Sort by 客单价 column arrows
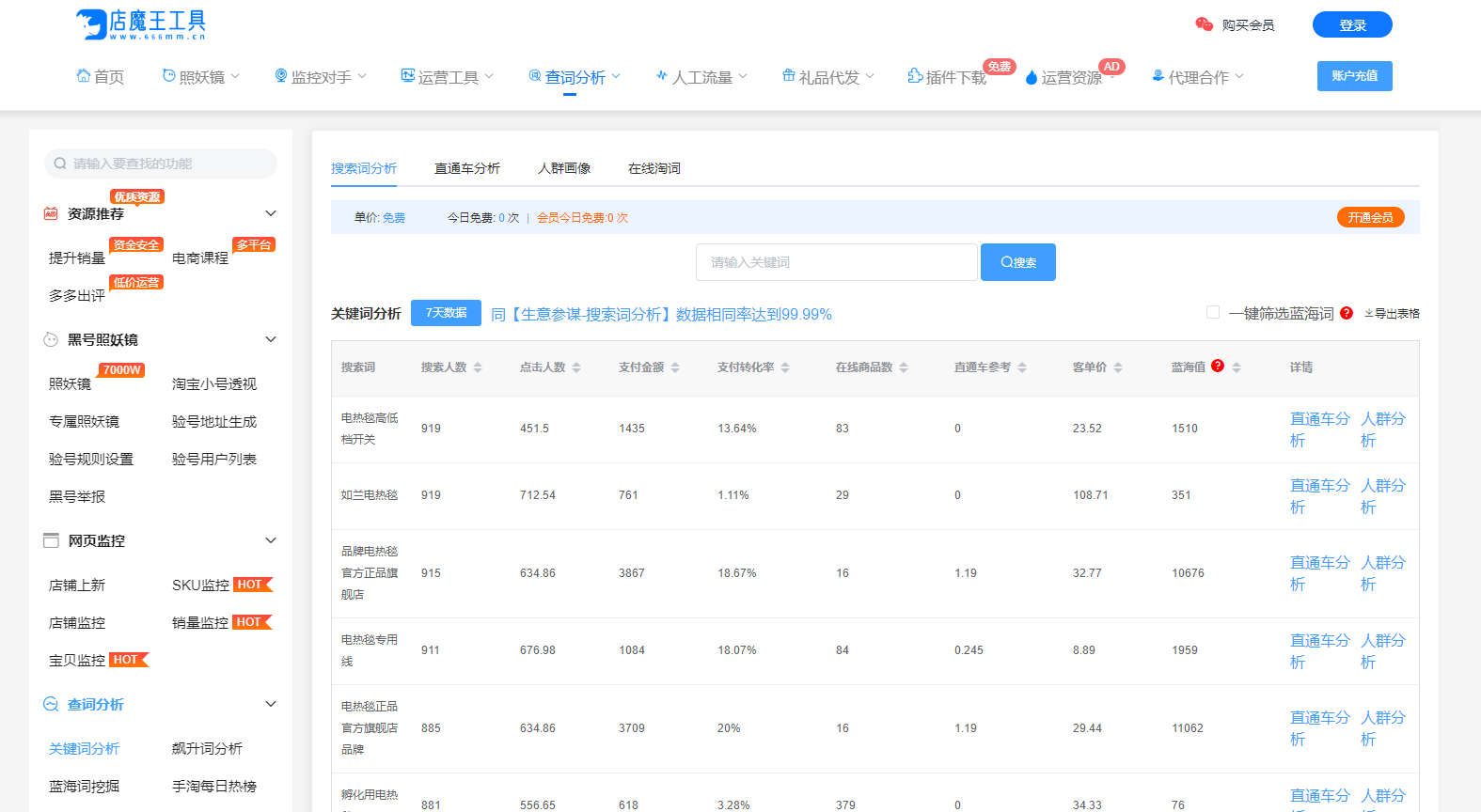This screenshot has height=812, width=1481. (1118, 367)
